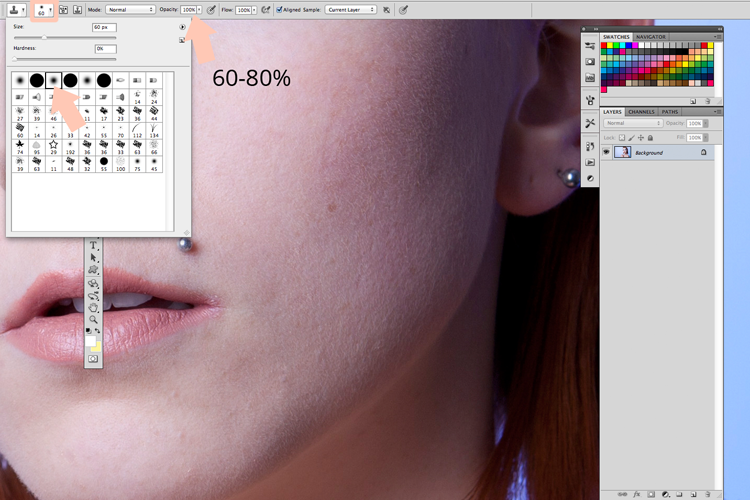Uncheck the Aligned checkbox
Image resolution: width=750 pixels, height=500 pixels.
pyautogui.click(x=279, y=10)
